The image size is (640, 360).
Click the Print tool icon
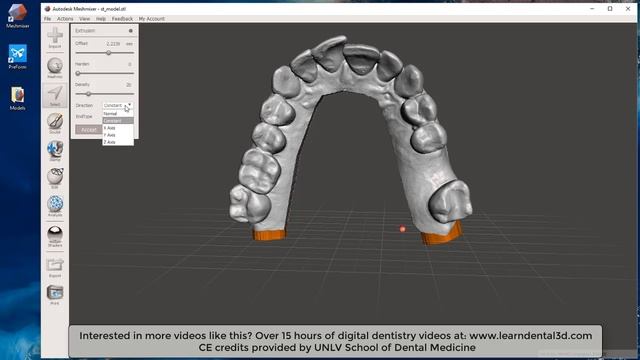55,295
